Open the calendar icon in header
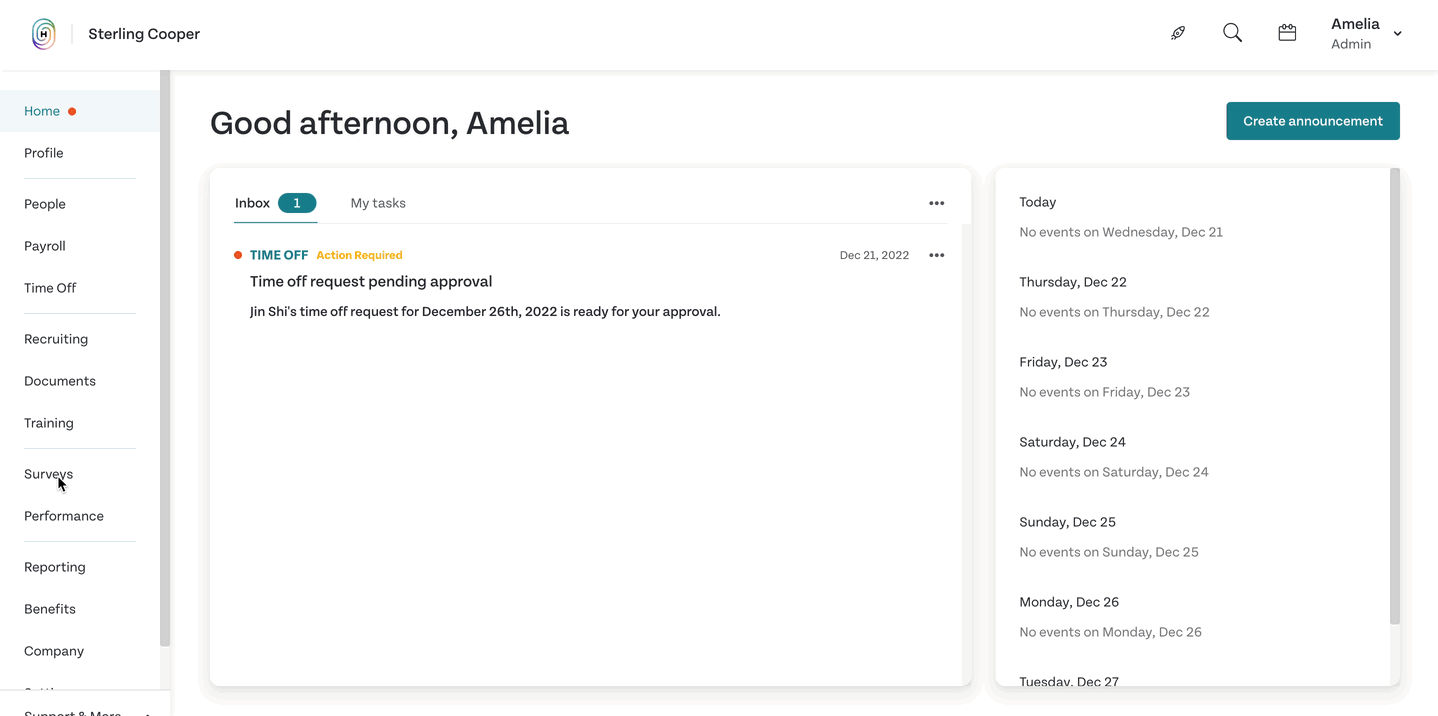1438x716 pixels. point(1287,33)
